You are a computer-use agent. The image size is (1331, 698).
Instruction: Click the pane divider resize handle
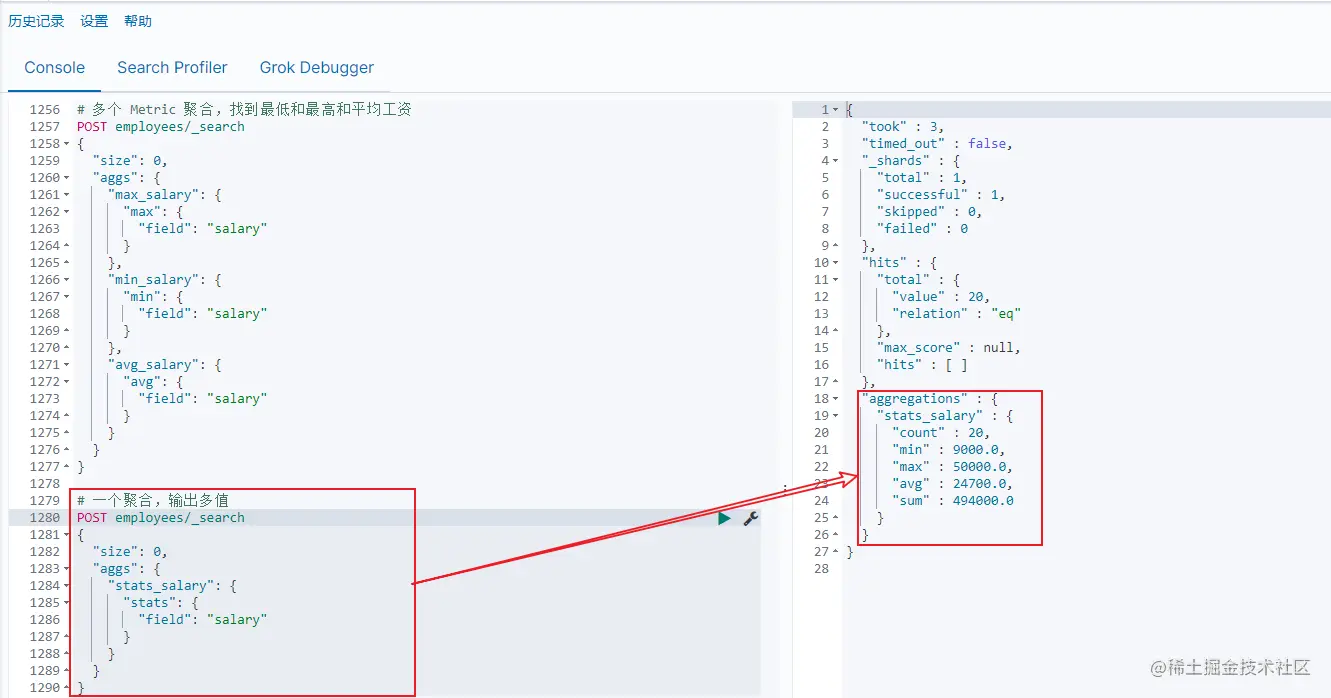tap(784, 488)
